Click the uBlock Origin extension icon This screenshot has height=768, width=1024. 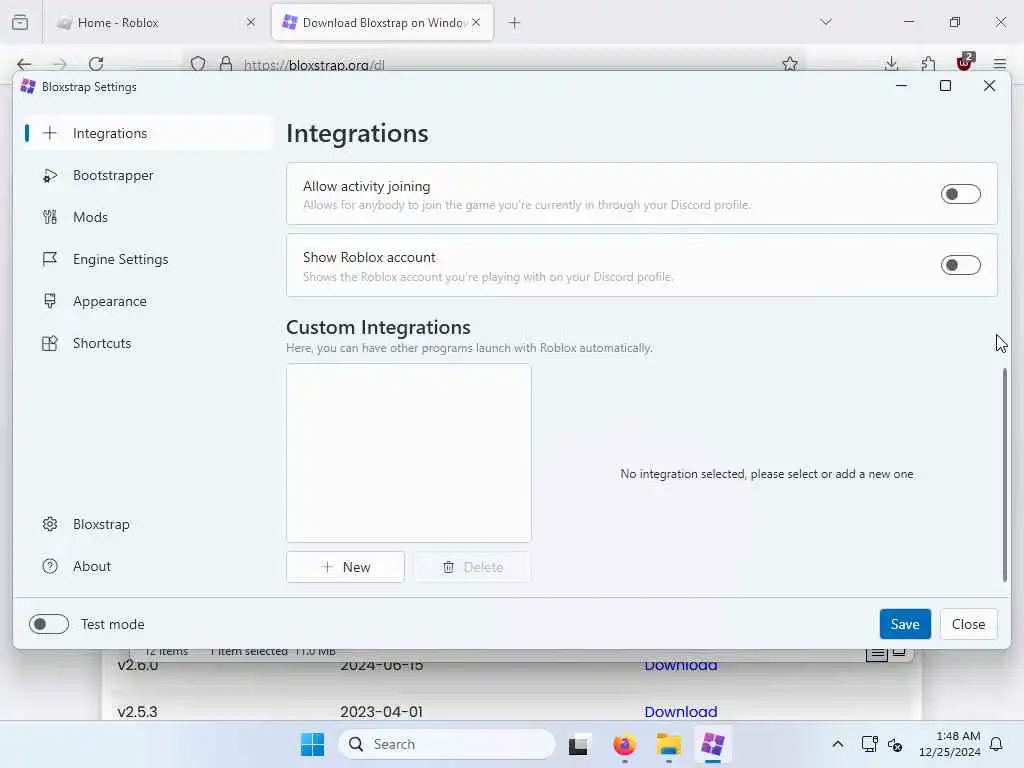coord(965,63)
